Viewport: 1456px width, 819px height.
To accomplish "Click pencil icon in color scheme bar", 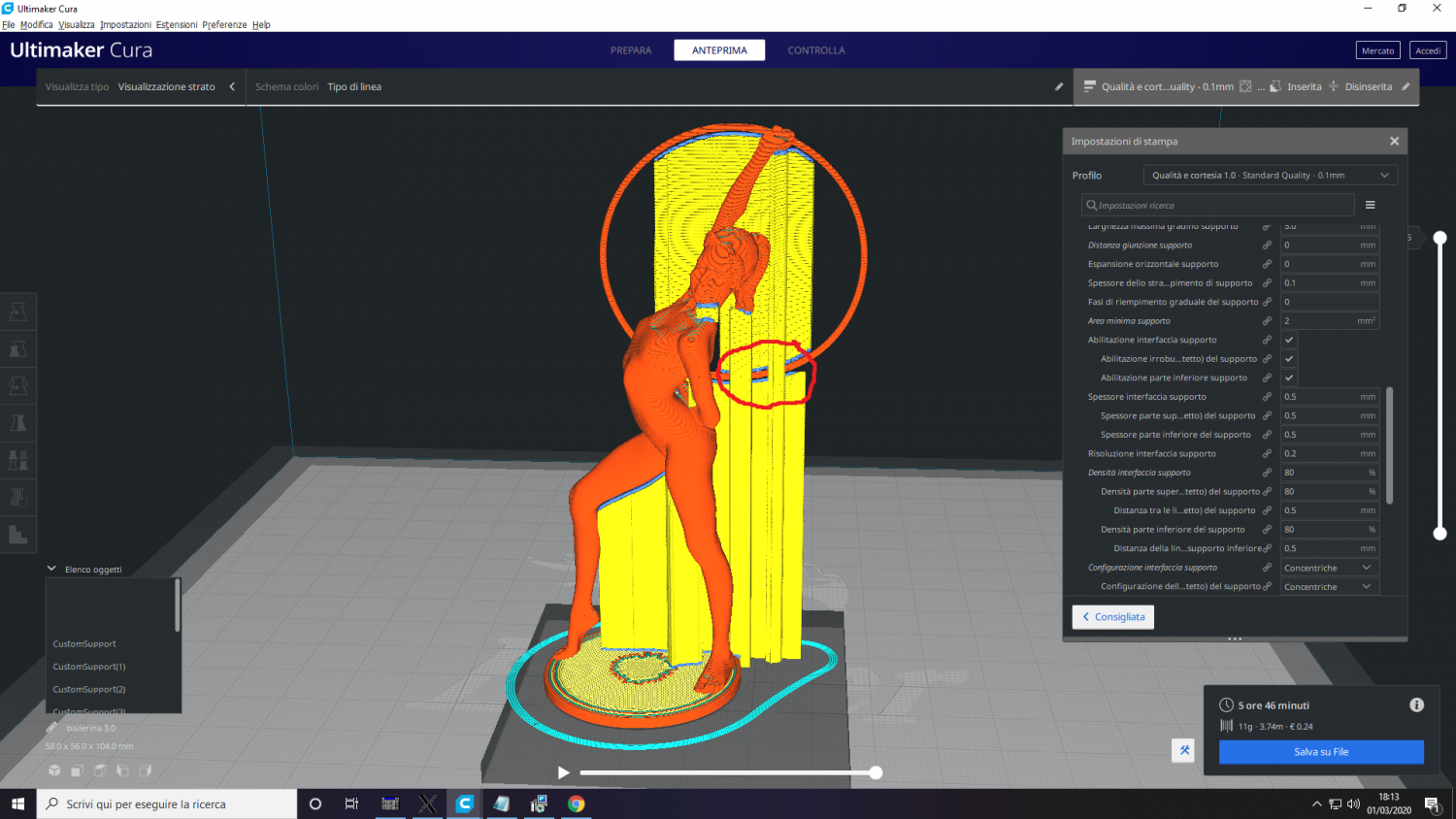I will click(1059, 86).
